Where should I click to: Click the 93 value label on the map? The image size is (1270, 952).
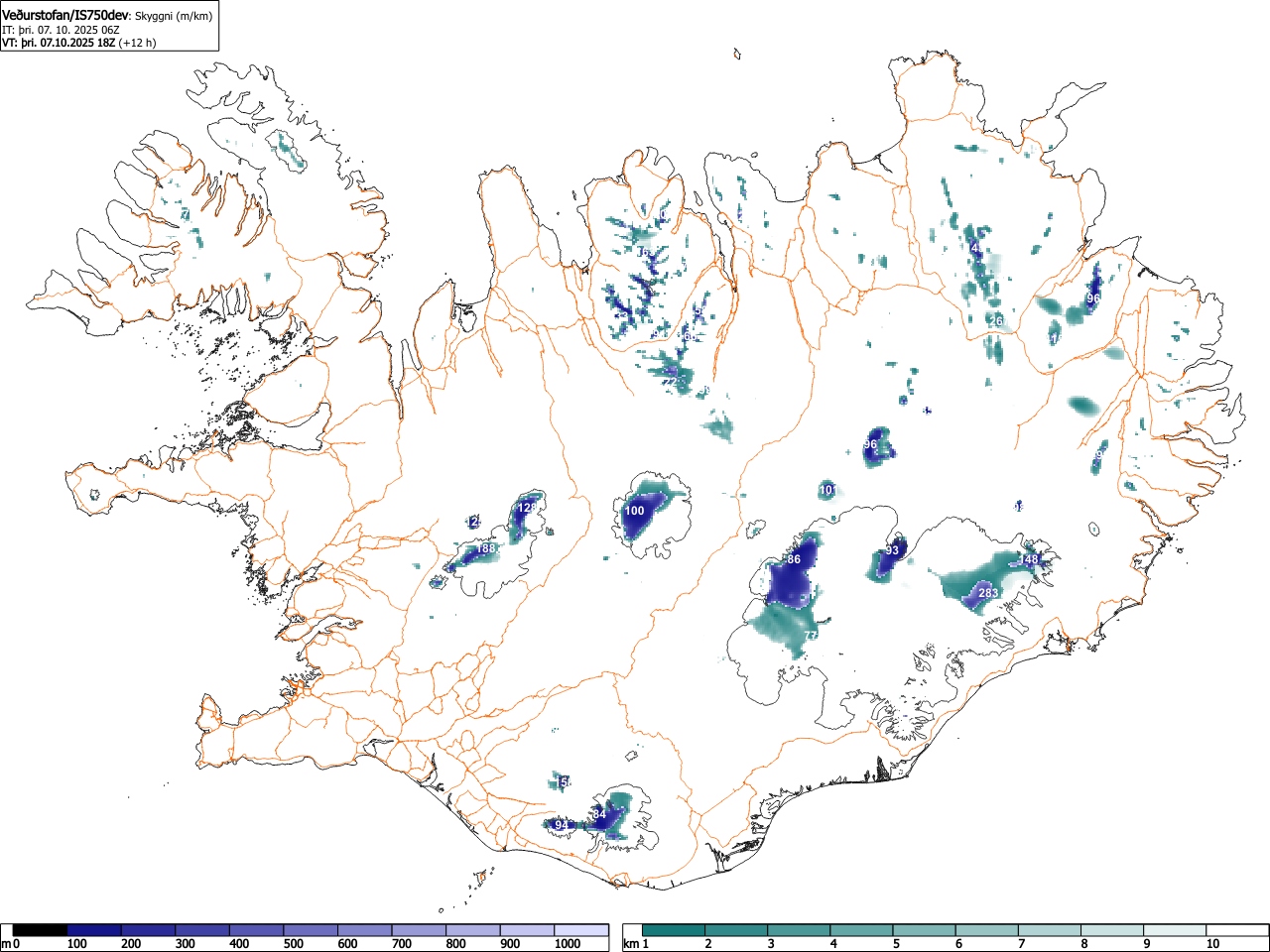(892, 550)
